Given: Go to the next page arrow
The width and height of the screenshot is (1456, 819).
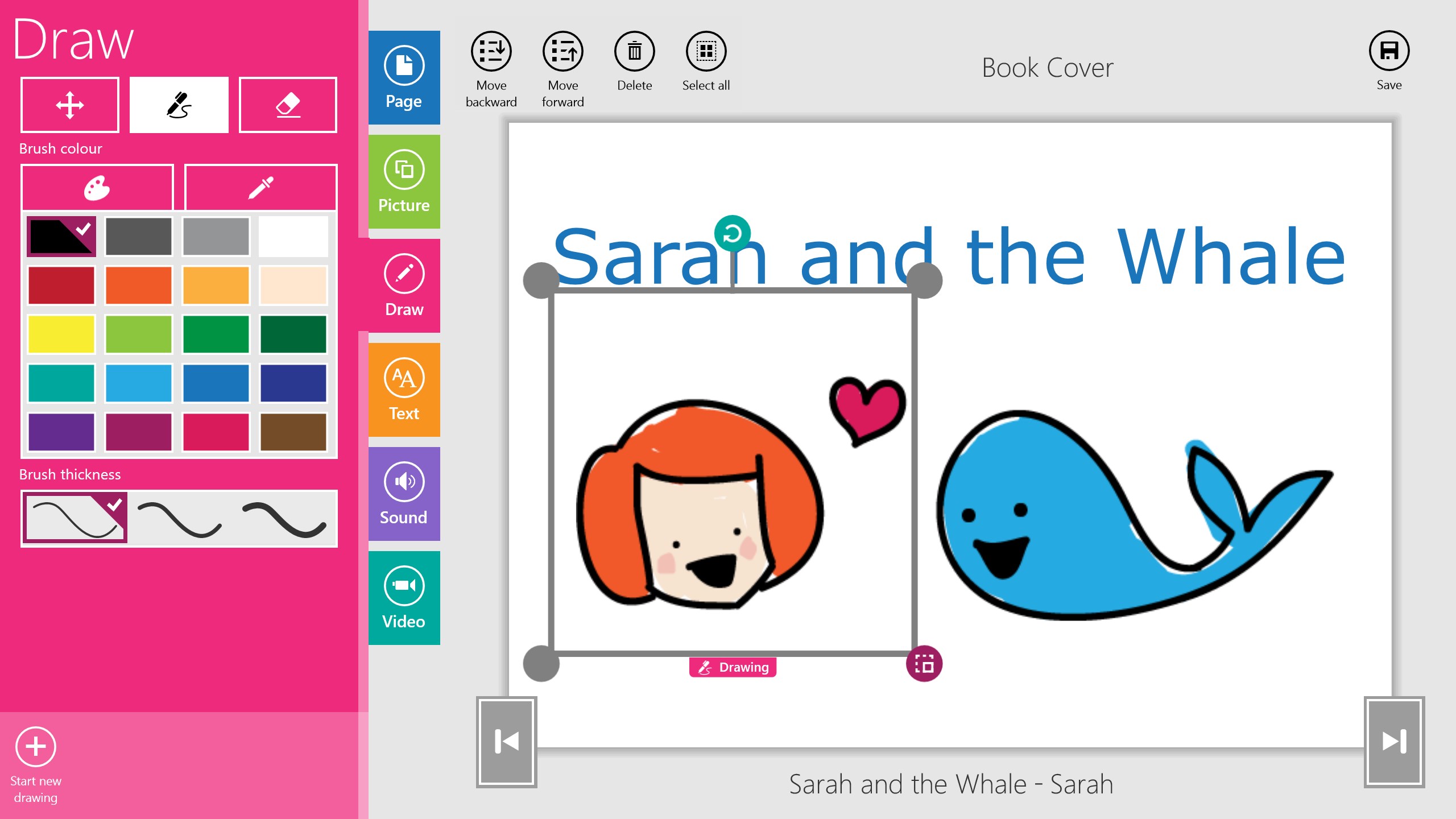Looking at the screenshot, I should click(1394, 742).
